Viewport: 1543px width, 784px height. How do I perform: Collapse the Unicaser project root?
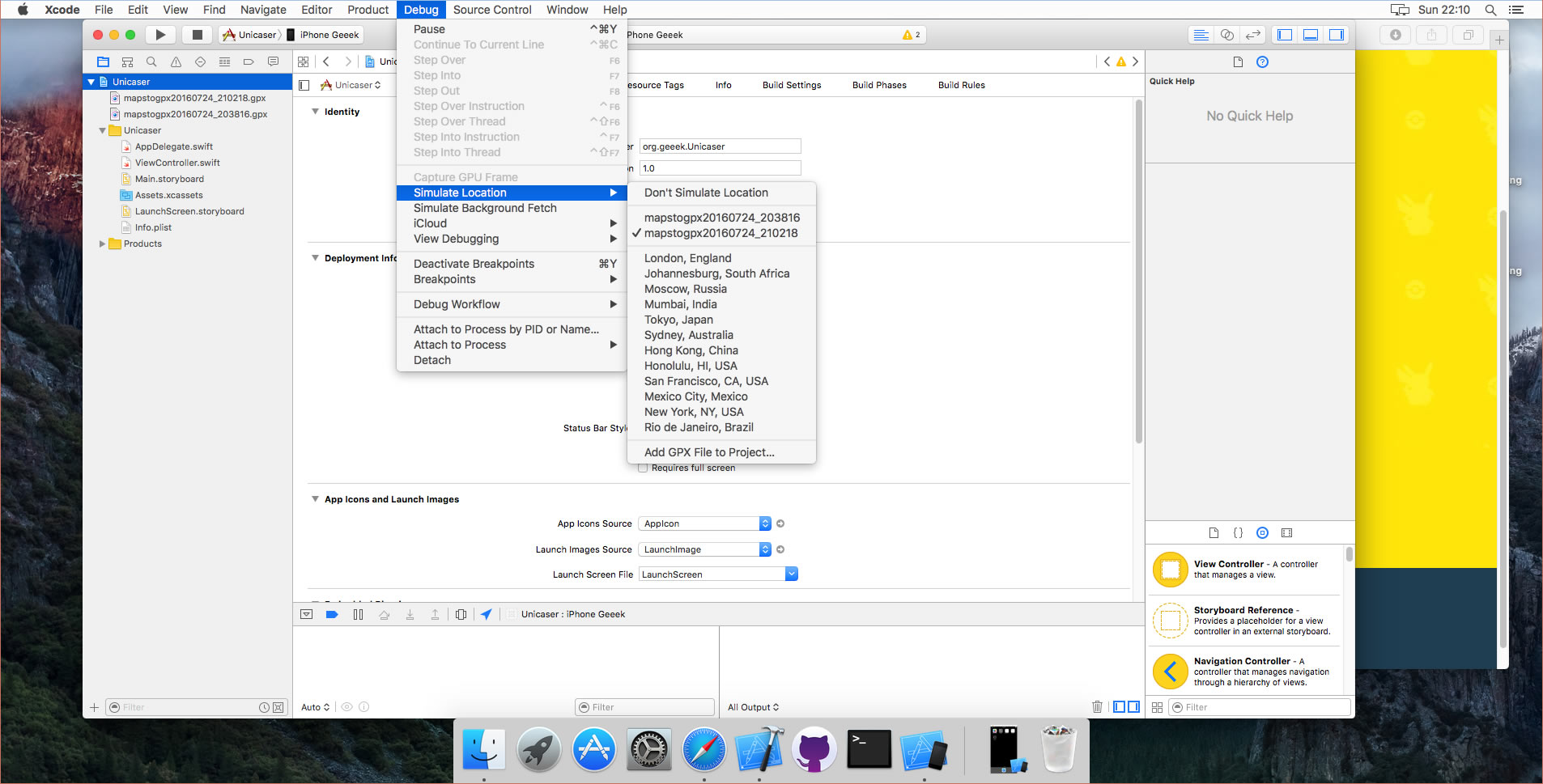(91, 82)
